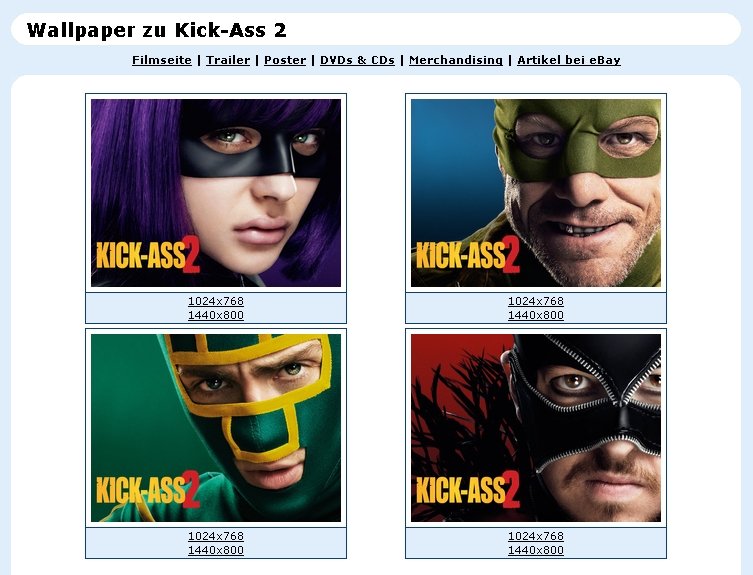Click the Artikel bei eBay link
Viewport: 753px width, 575px height.
569,60
